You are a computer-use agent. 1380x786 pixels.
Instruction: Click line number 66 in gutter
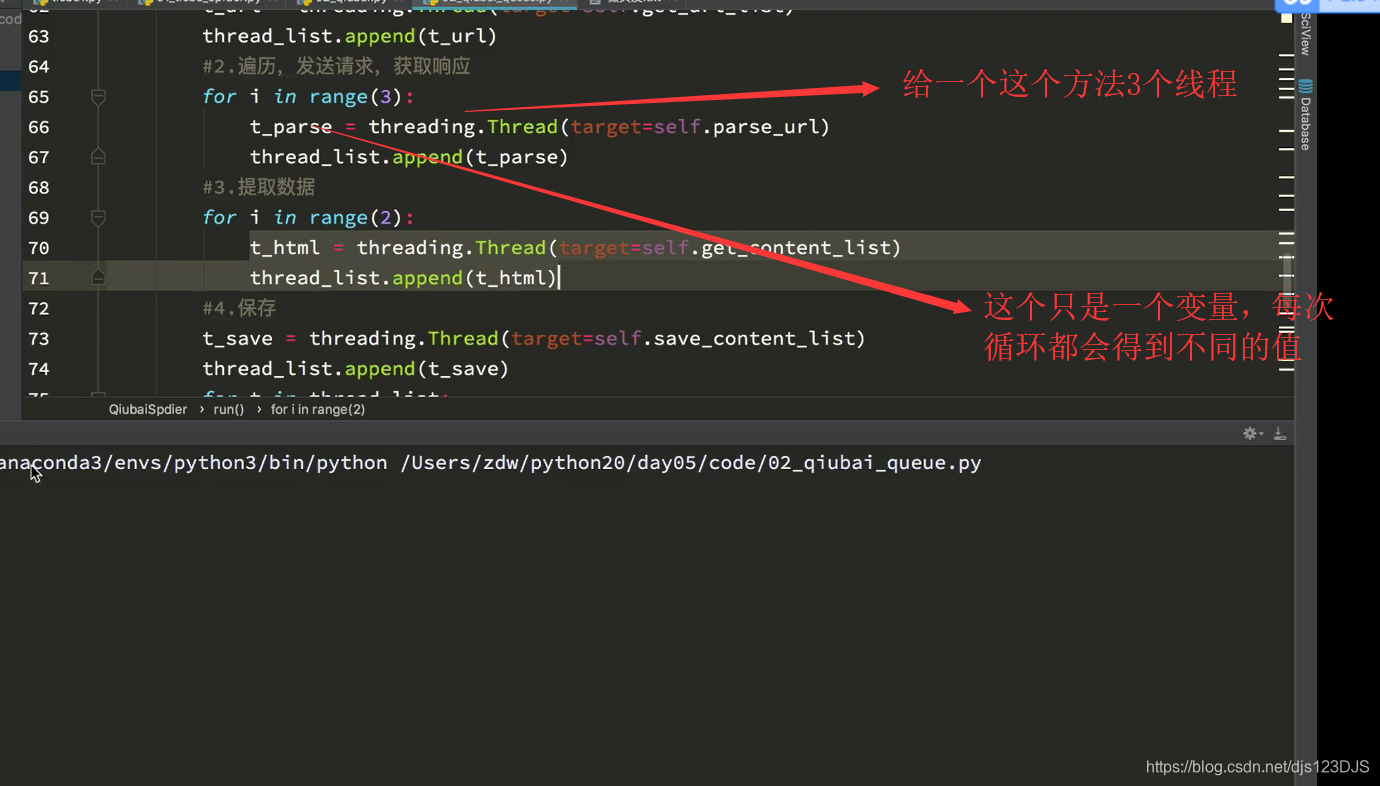click(39, 127)
